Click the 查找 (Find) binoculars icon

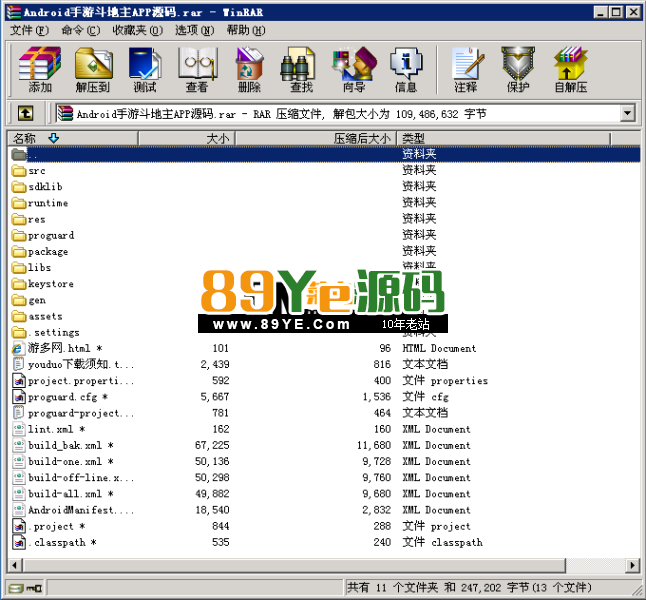[x=297, y=63]
